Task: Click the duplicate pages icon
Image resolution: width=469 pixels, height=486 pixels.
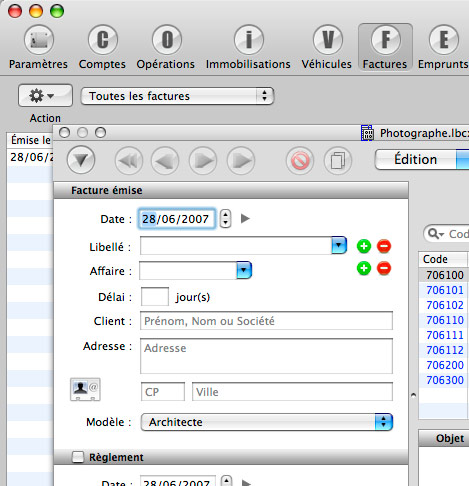Action: [x=338, y=161]
